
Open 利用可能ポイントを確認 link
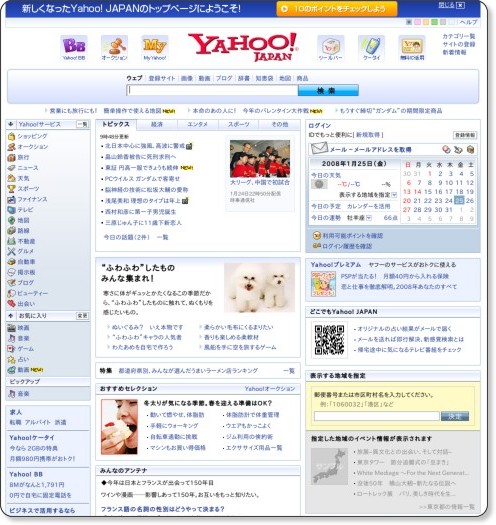[353, 236]
